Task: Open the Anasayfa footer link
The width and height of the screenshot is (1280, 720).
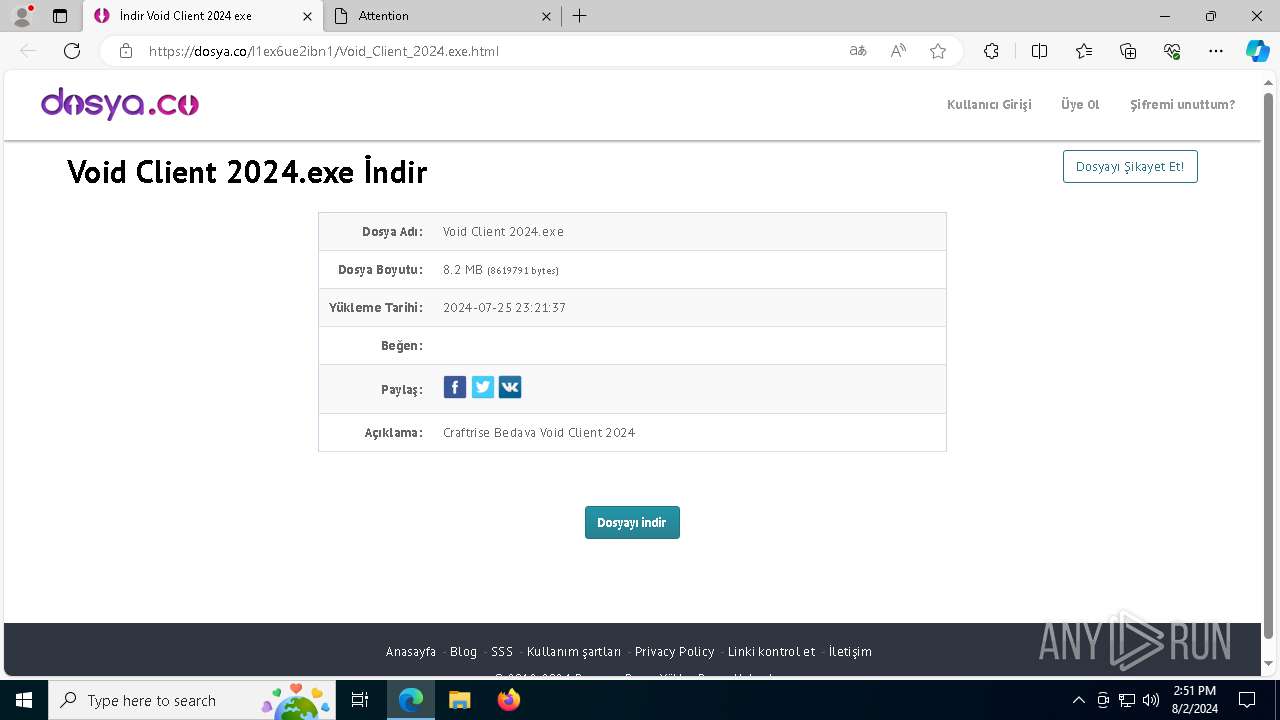Action: [411, 651]
